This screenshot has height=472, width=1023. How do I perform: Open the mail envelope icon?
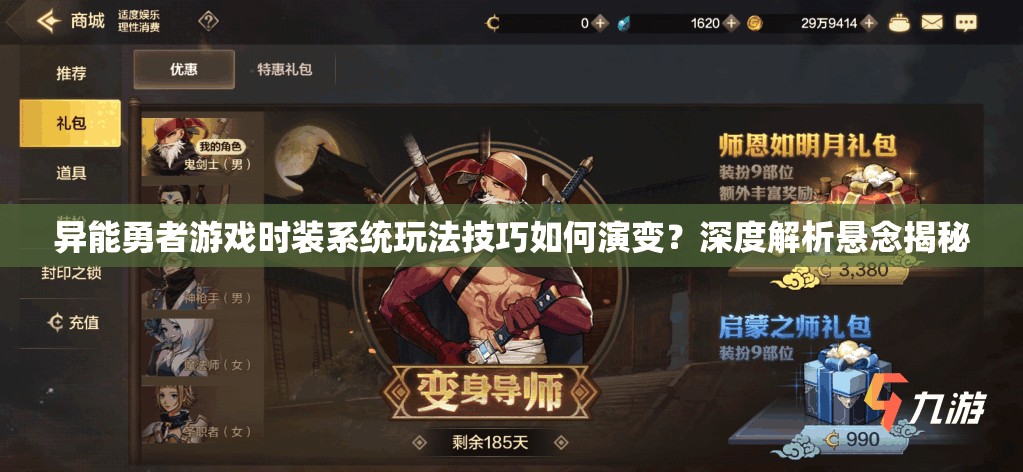click(932, 23)
